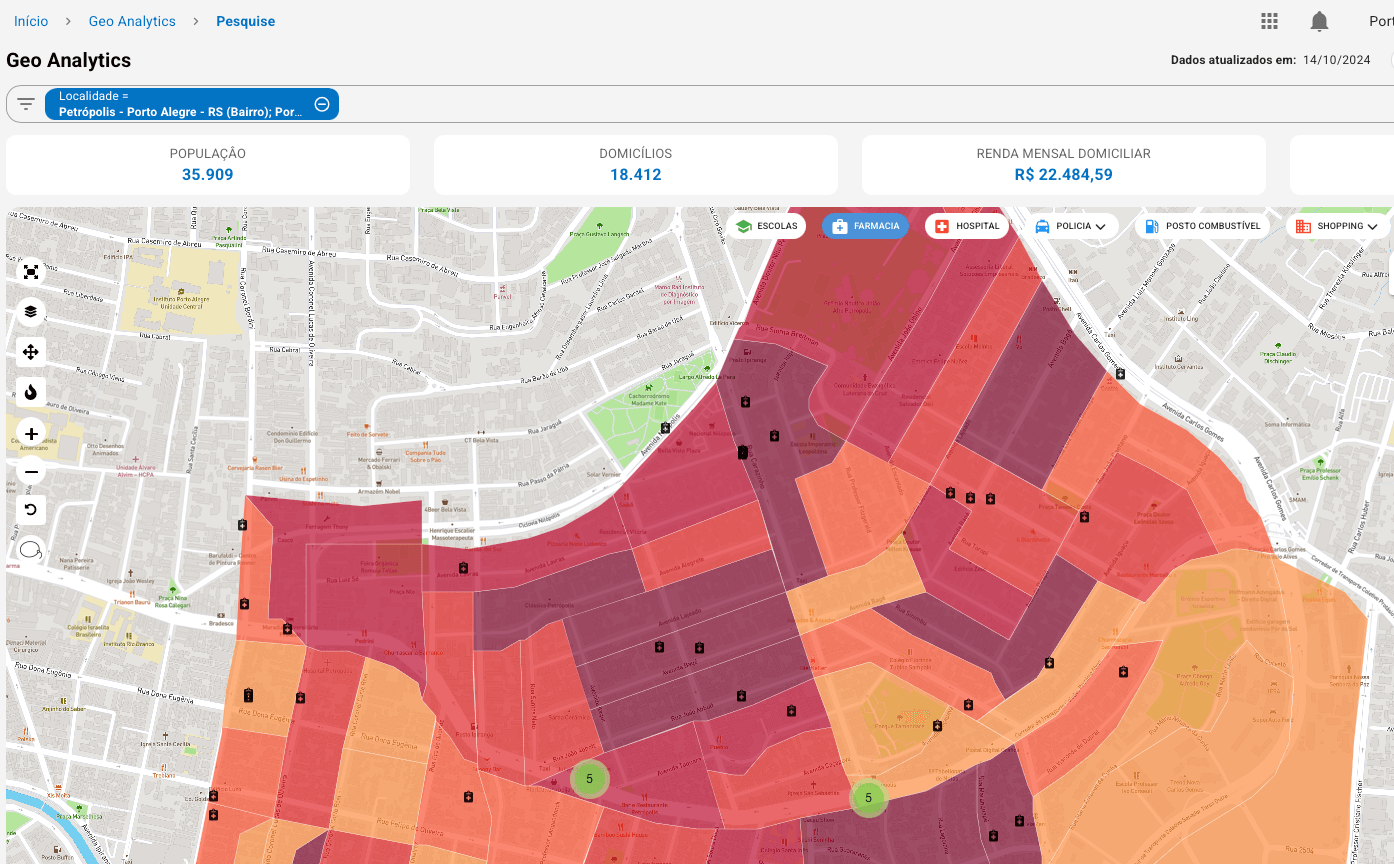
Task: Expand the Shopping dropdown chip
Action: pyautogui.click(x=1338, y=226)
